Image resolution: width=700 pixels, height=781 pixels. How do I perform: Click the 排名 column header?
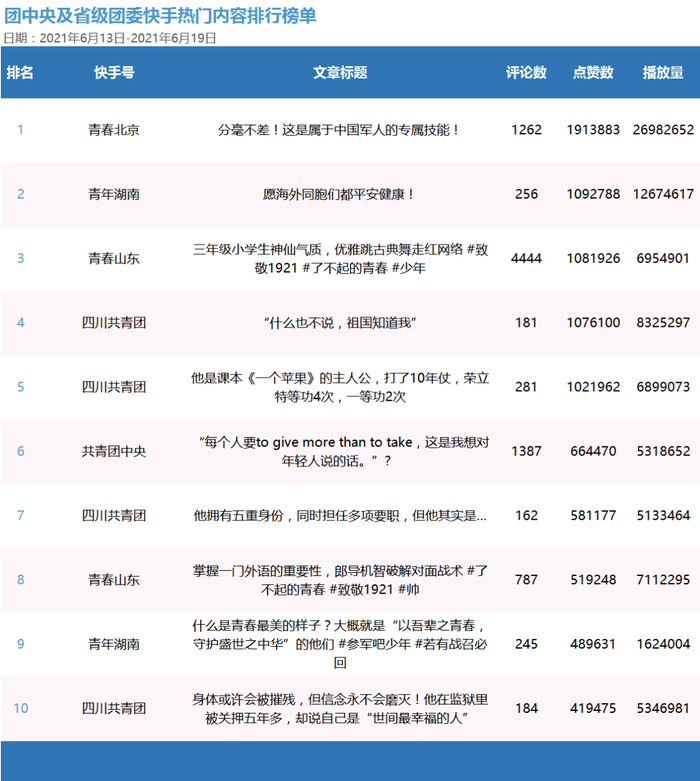pyautogui.click(x=20, y=73)
